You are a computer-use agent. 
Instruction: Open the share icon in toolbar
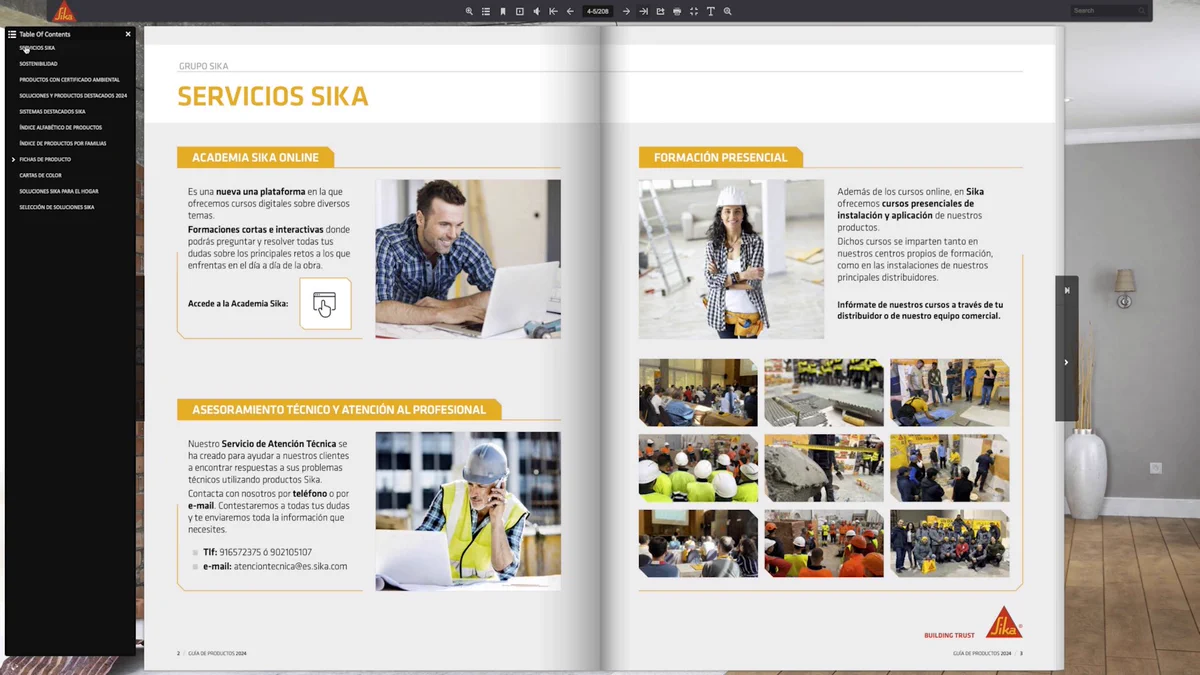660,11
